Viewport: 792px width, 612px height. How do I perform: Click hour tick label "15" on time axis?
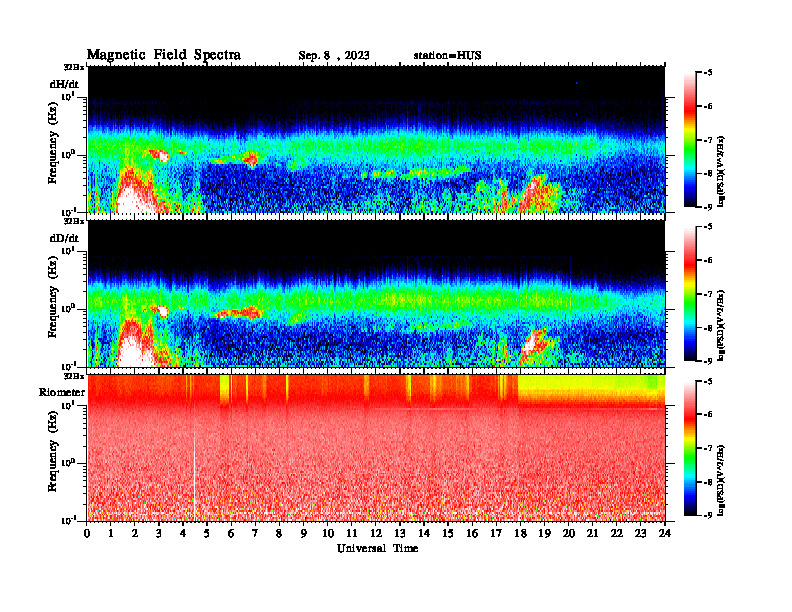pyautogui.click(x=448, y=533)
